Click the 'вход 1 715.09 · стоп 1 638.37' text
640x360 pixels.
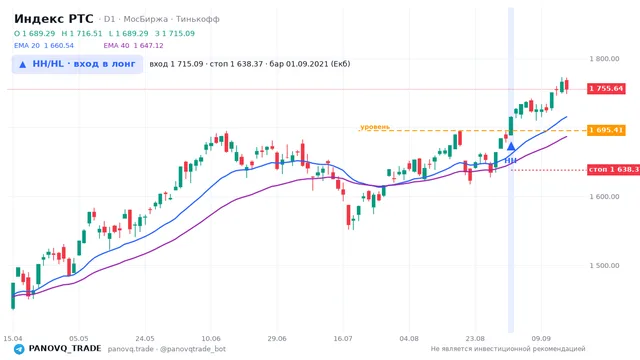click(x=206, y=64)
